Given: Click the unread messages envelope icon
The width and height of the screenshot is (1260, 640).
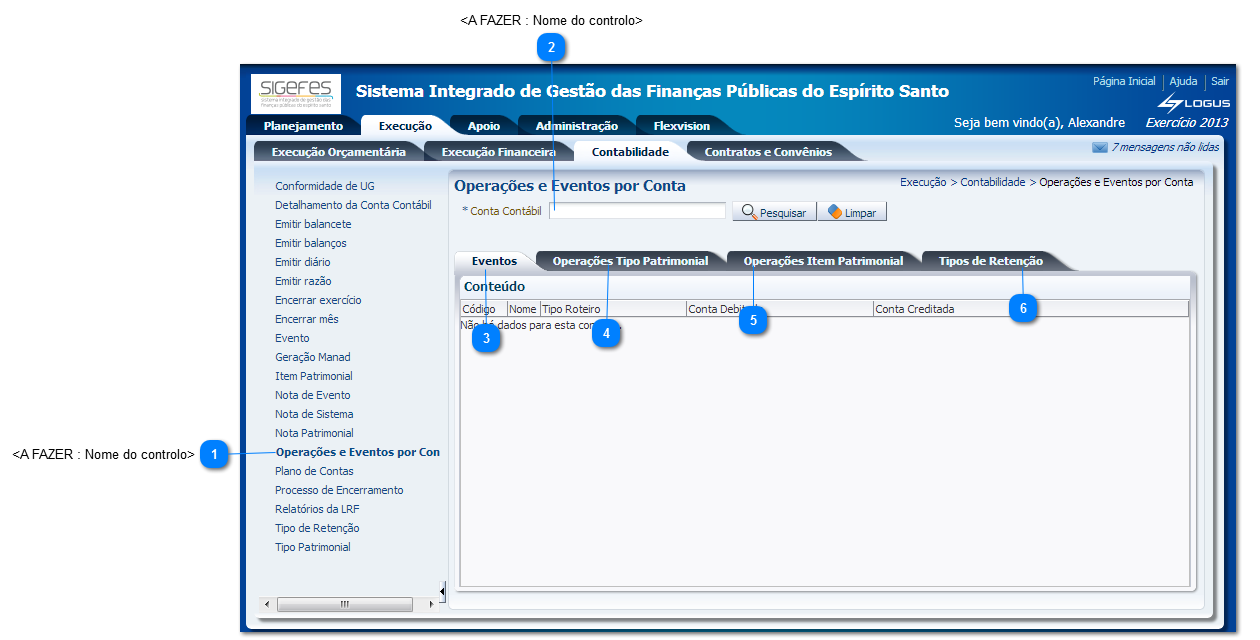Looking at the screenshot, I should click(1099, 148).
